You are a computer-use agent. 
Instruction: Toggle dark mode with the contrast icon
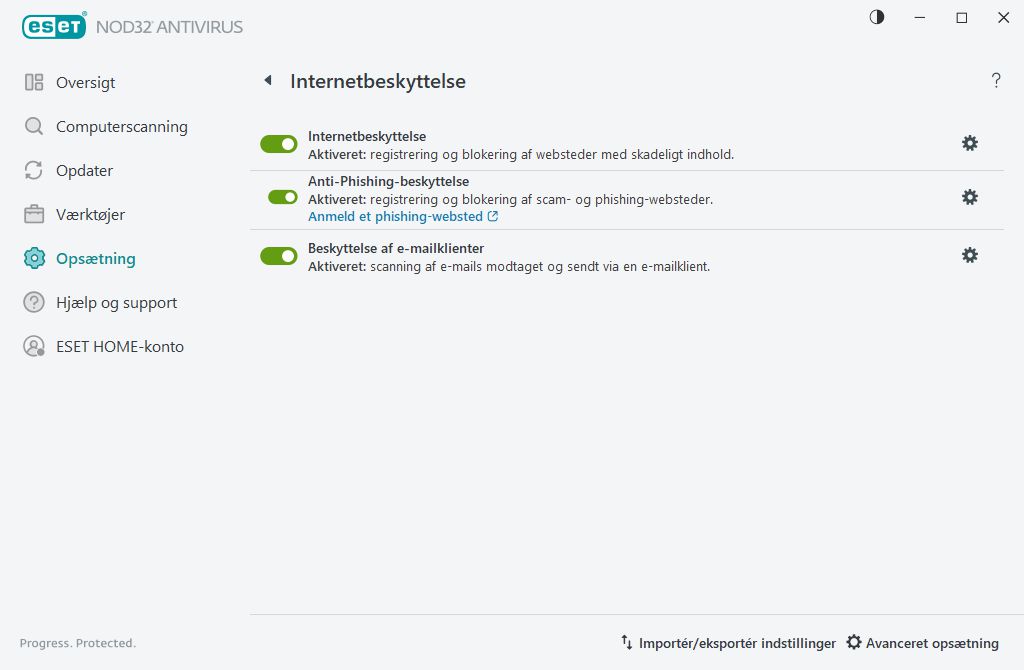pos(876,17)
